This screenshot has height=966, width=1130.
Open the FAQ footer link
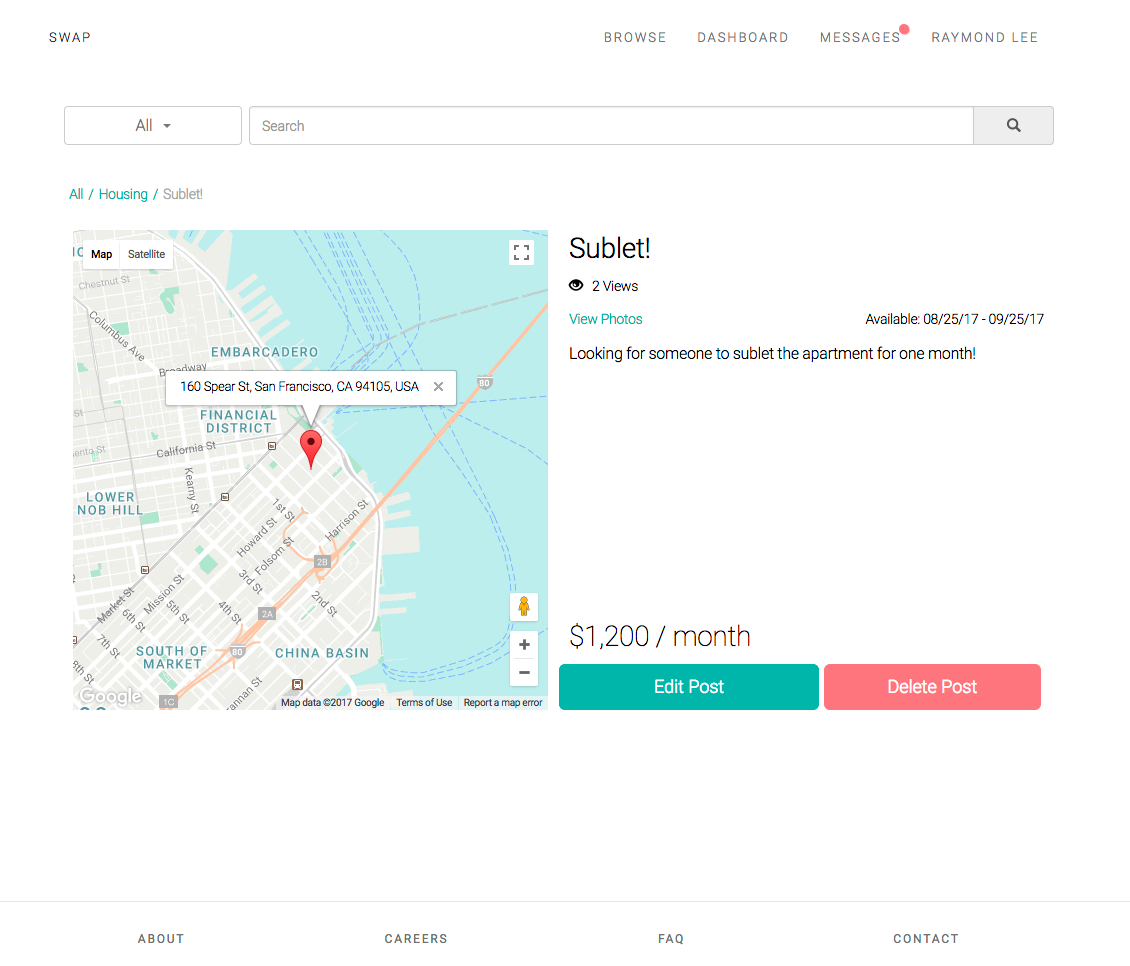671,939
